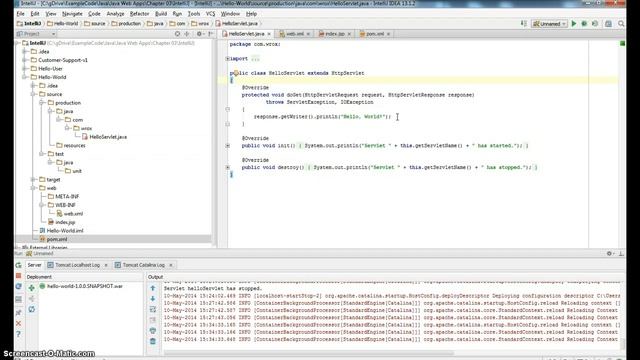This screenshot has width=640, height=360.
Task: Open the Navigate menu
Action: click(x=72, y=13)
